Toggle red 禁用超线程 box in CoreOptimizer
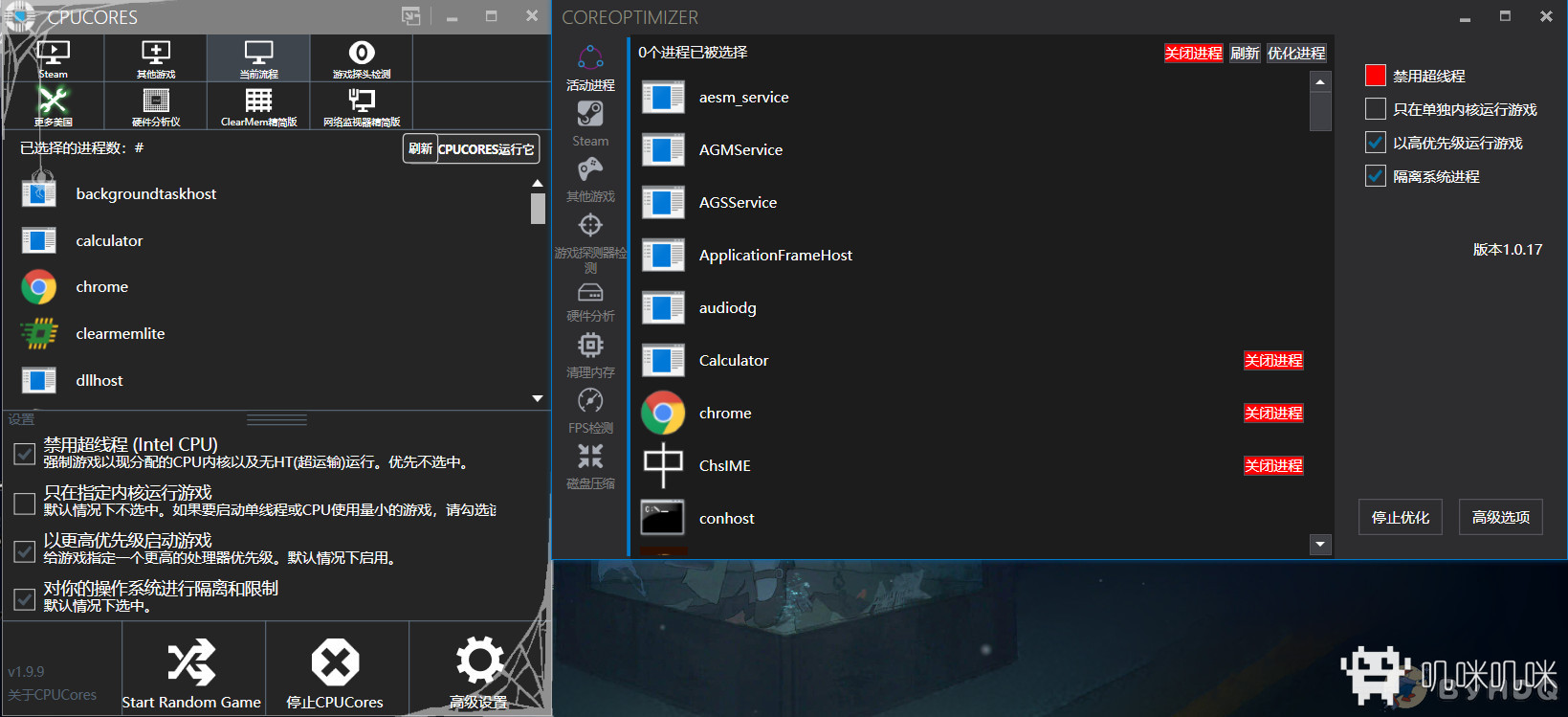 coord(1376,76)
